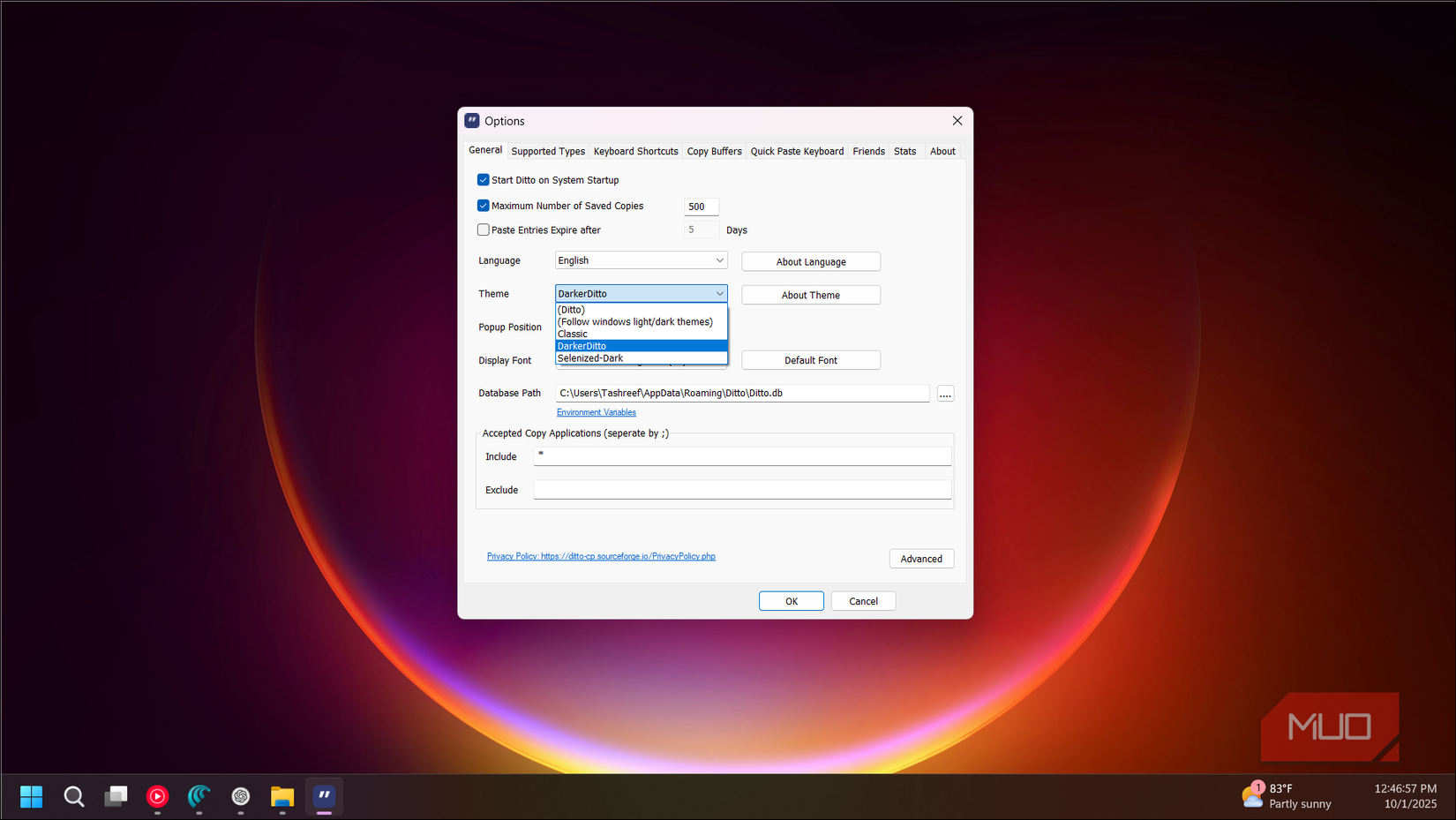Launch ChatGPT icon in the taskbar
Image resolution: width=1456 pixels, height=820 pixels.
pos(241,796)
